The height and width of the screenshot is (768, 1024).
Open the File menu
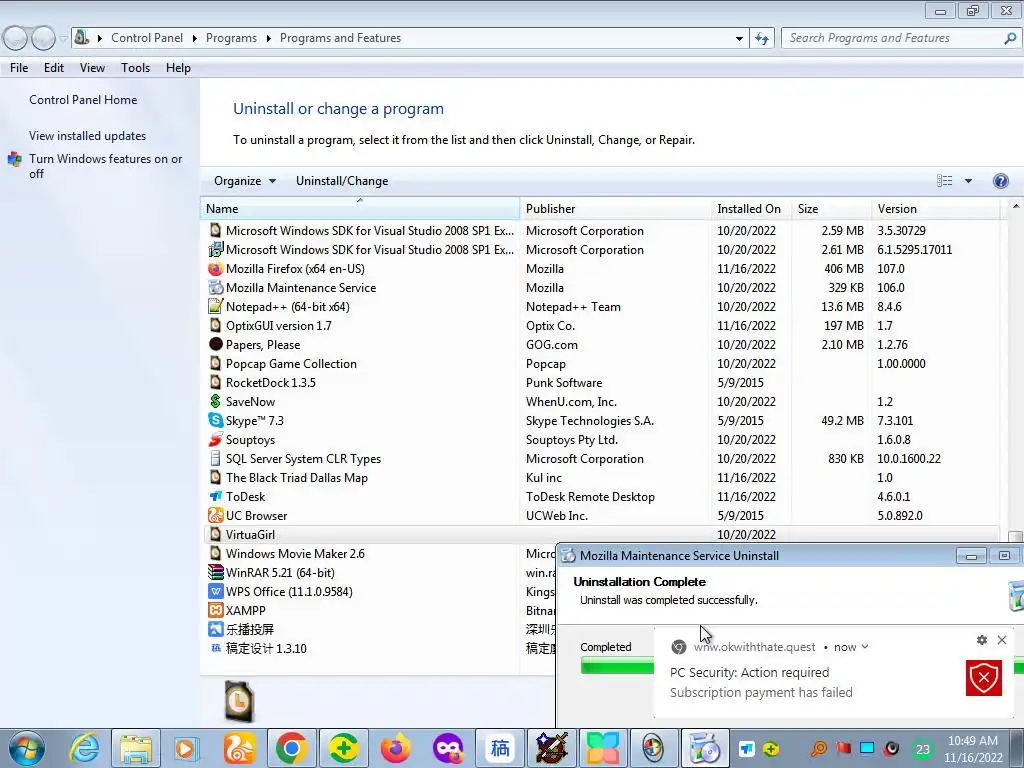(19, 68)
